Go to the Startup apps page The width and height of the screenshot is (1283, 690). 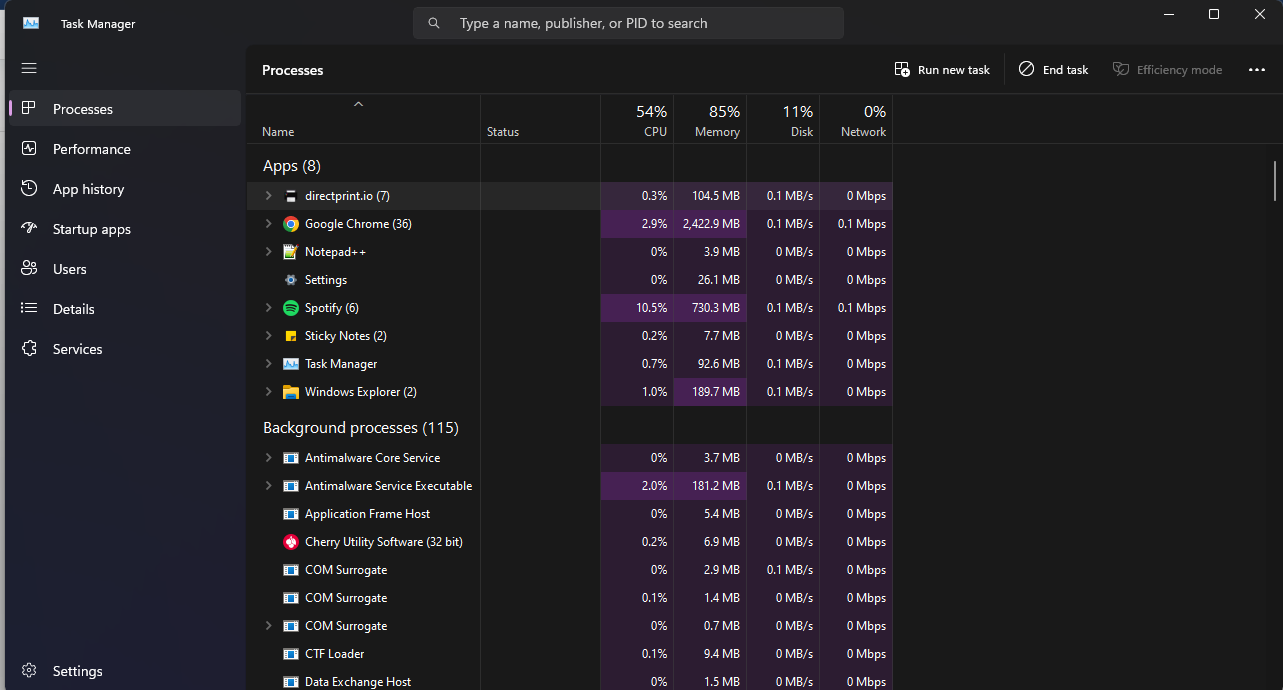coord(125,229)
